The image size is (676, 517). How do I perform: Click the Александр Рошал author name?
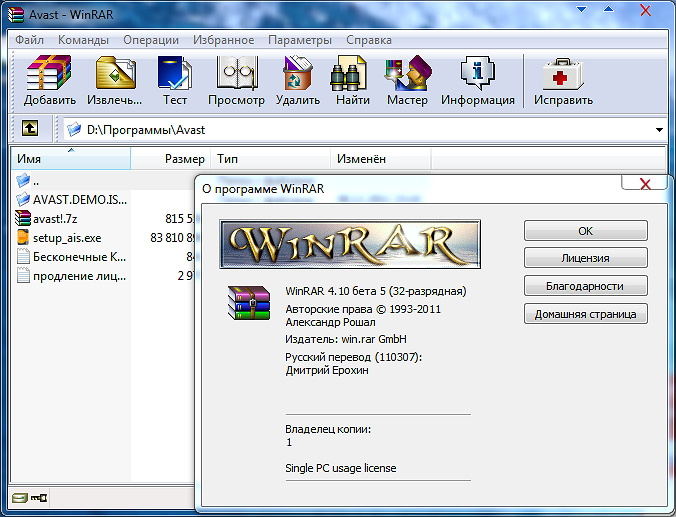click(330, 322)
